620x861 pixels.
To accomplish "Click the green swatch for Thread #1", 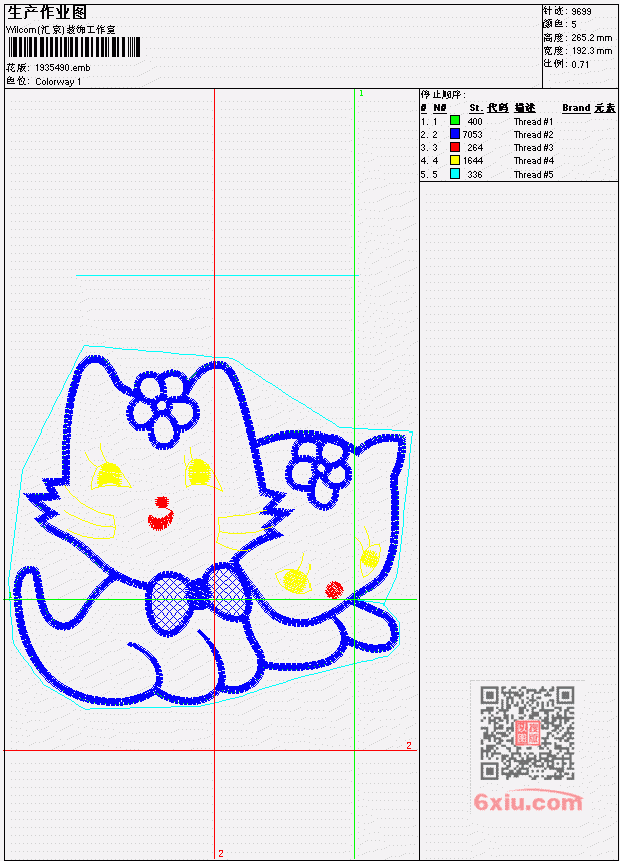I will click(x=455, y=120).
